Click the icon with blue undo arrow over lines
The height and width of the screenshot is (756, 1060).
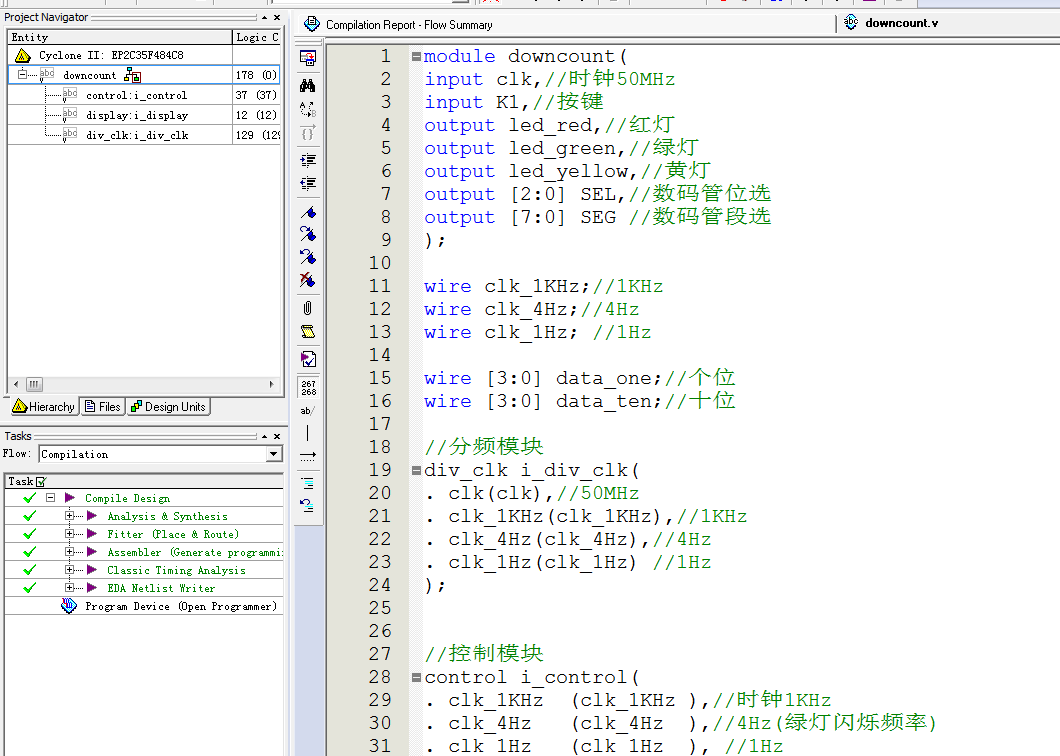tap(308, 505)
